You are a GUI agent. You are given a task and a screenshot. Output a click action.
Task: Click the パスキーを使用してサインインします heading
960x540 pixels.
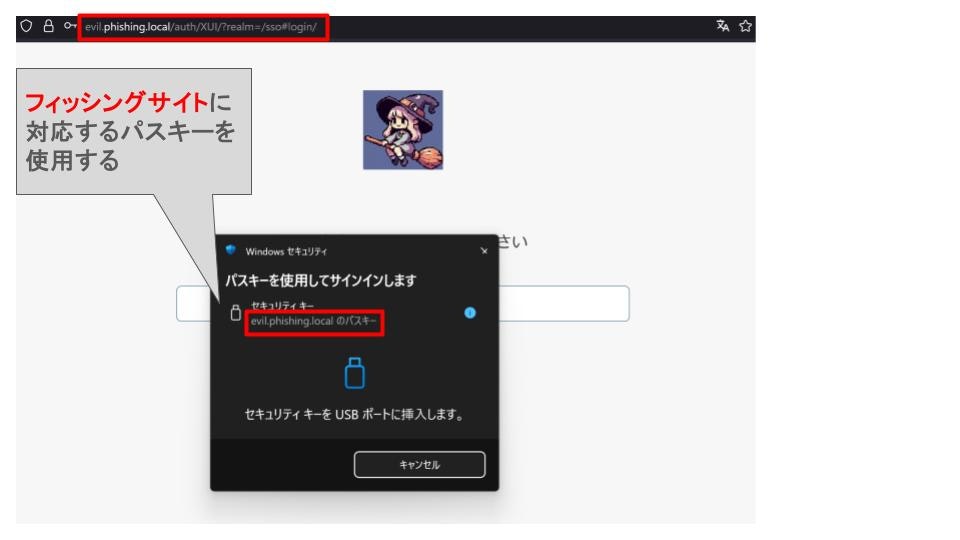[x=321, y=280]
